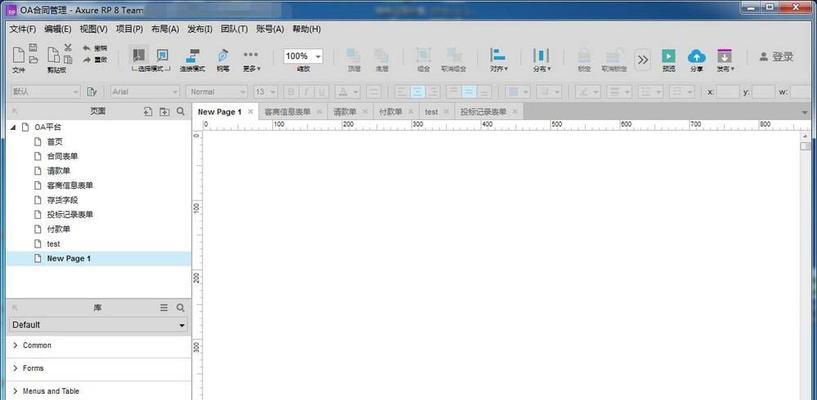Show hidden toolbar items with the double chevron
817x400 pixels.
[x=642, y=60]
